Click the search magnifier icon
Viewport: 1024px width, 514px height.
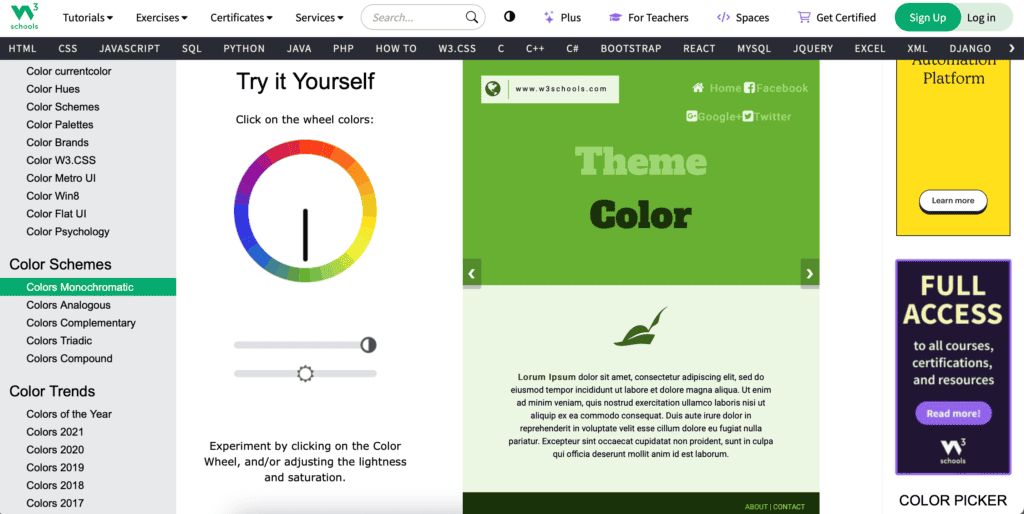(472, 18)
